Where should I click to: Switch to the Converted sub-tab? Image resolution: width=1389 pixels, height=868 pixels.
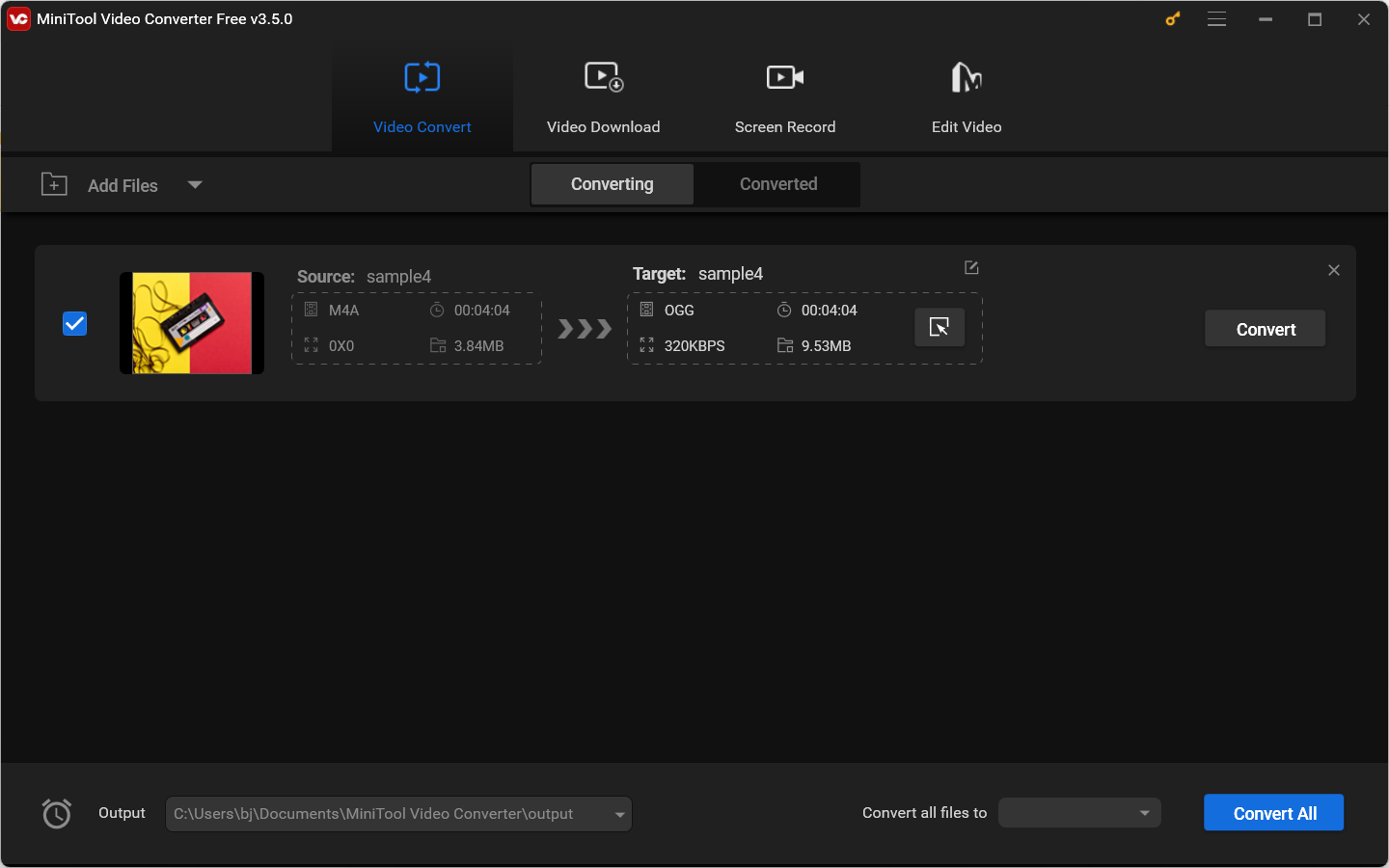(778, 184)
